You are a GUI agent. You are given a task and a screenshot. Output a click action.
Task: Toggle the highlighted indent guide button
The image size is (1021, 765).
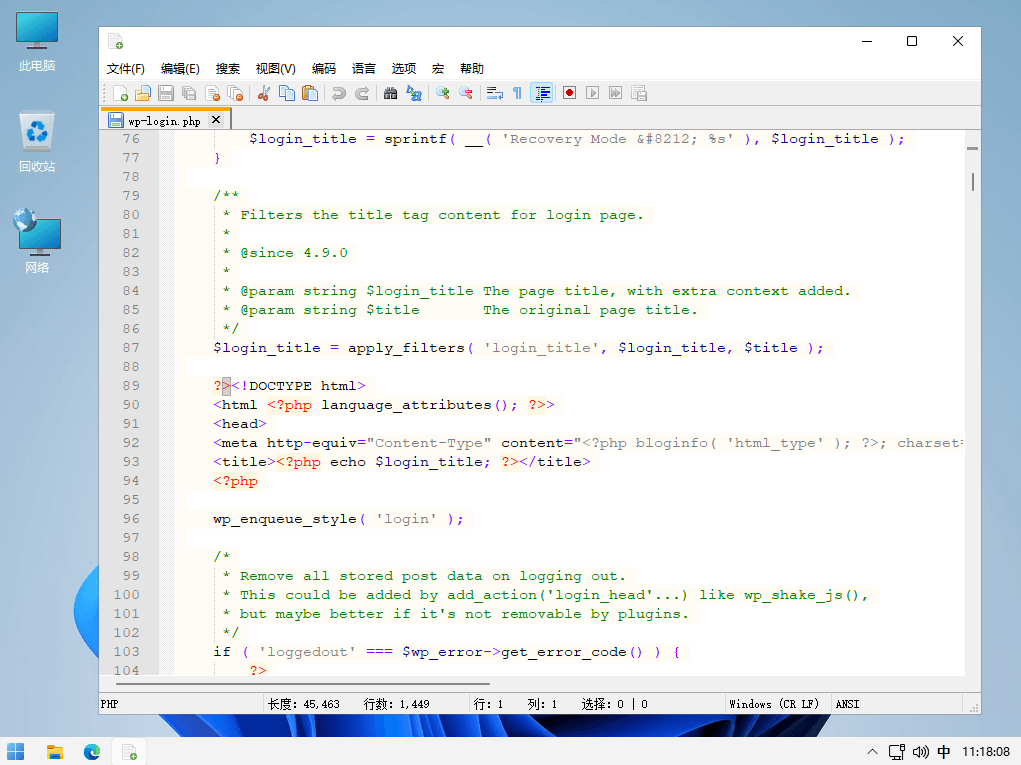coord(542,93)
